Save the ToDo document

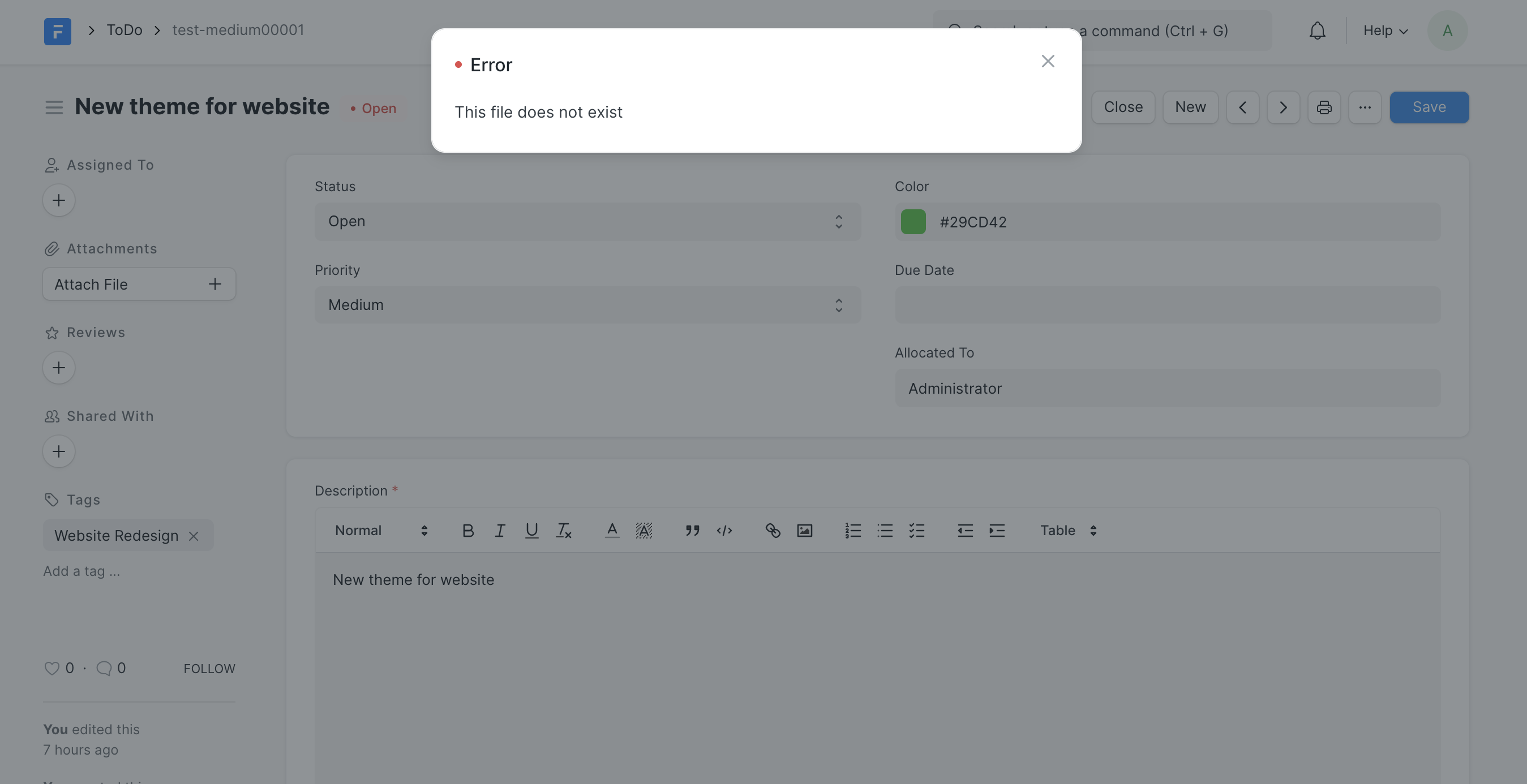tap(1429, 107)
